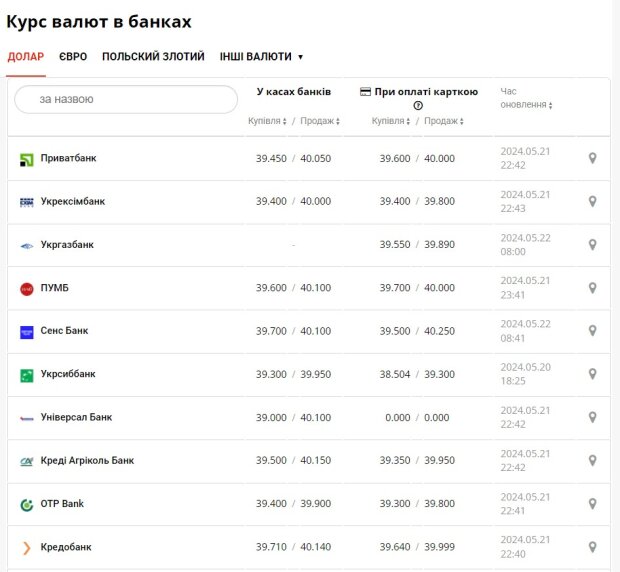Click the OTP Bank logo icon
Screen dimensions: 620x572
click(x=27, y=504)
